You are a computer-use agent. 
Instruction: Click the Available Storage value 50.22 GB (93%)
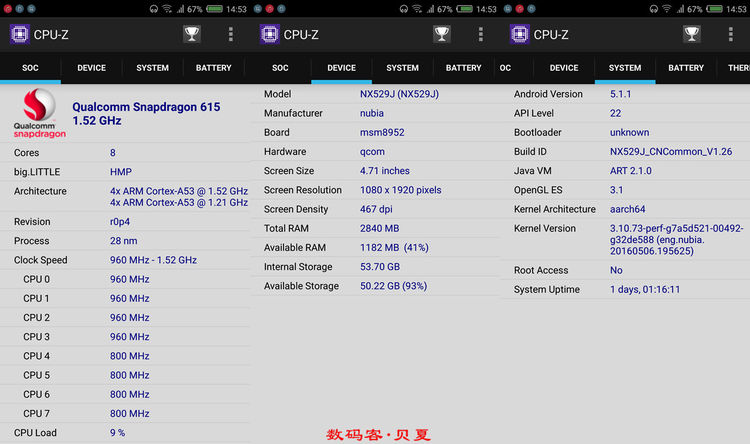click(x=394, y=286)
